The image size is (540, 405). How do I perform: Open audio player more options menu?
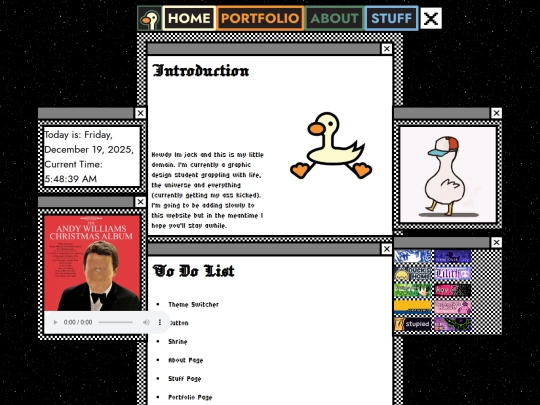[160, 322]
